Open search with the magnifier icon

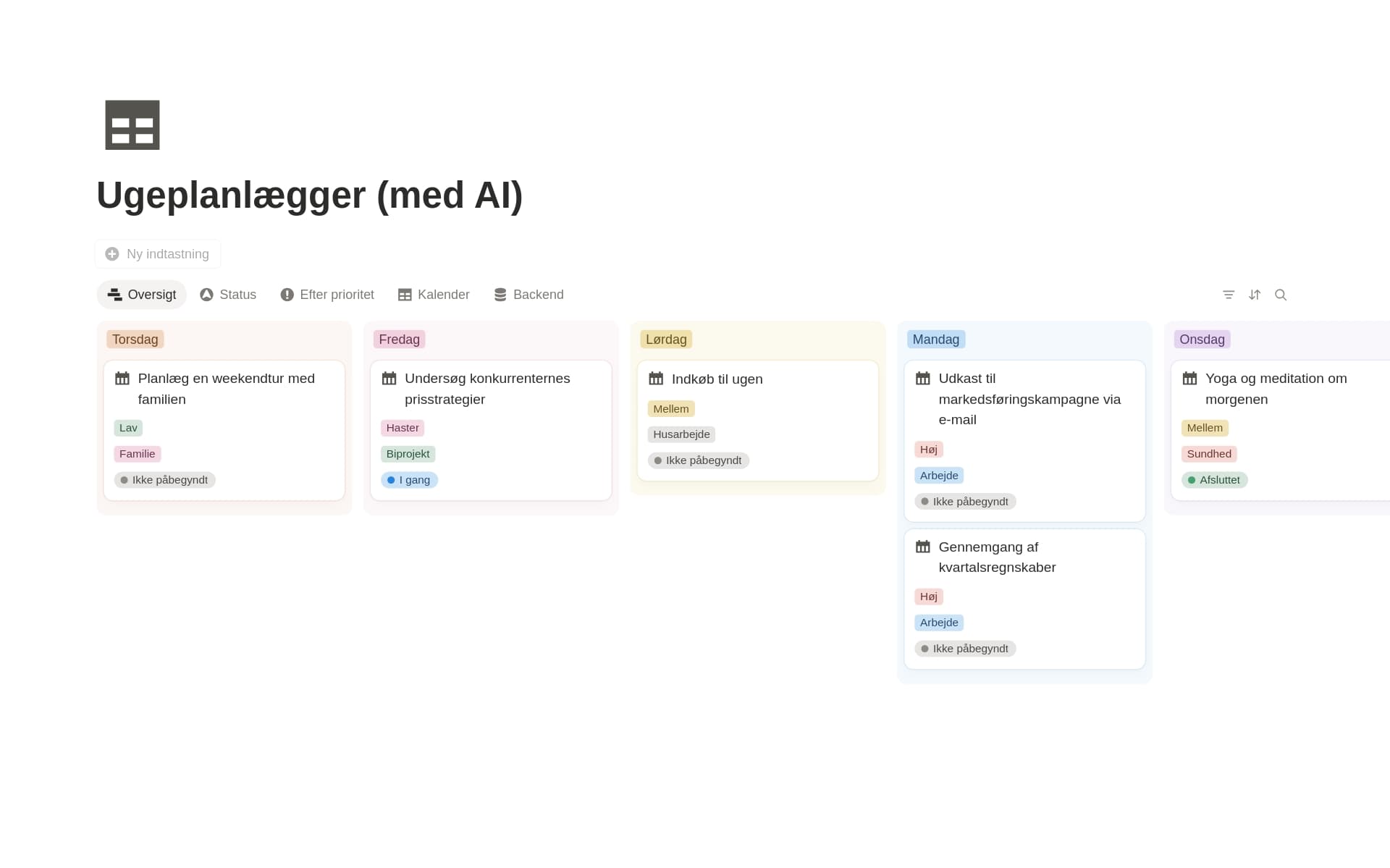click(1281, 295)
